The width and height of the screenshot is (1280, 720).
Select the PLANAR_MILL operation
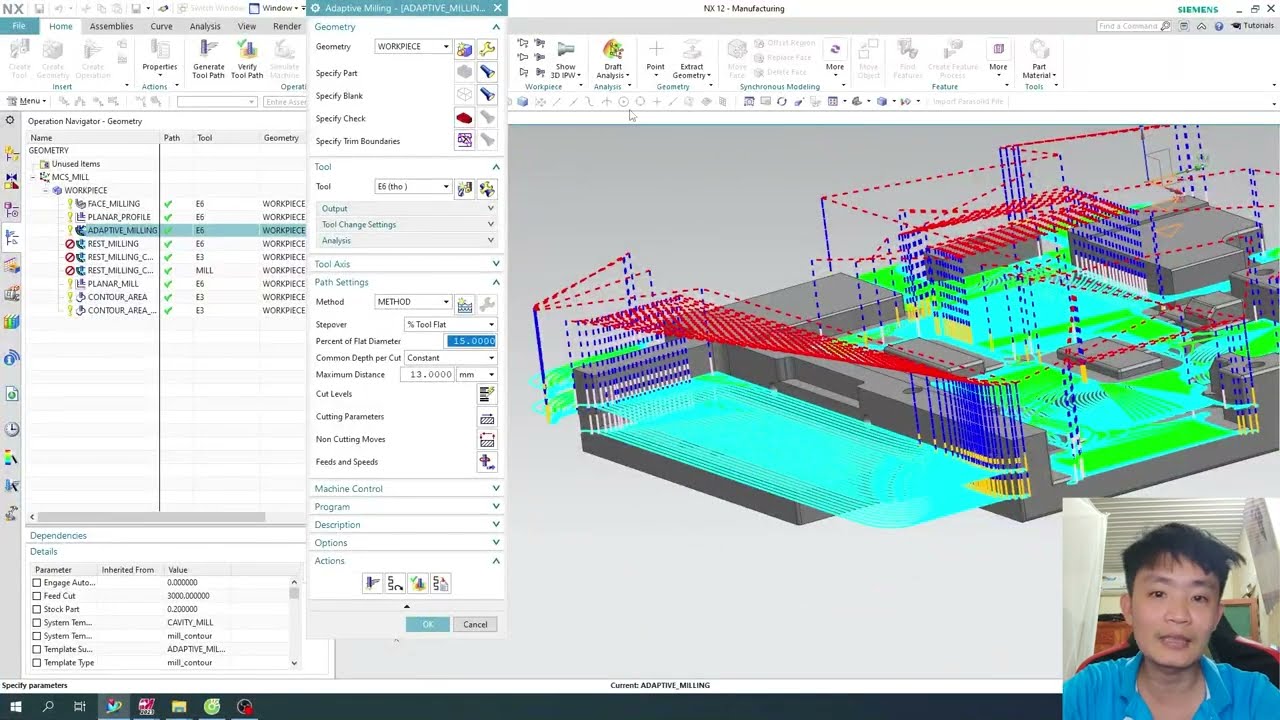pyautogui.click(x=113, y=284)
